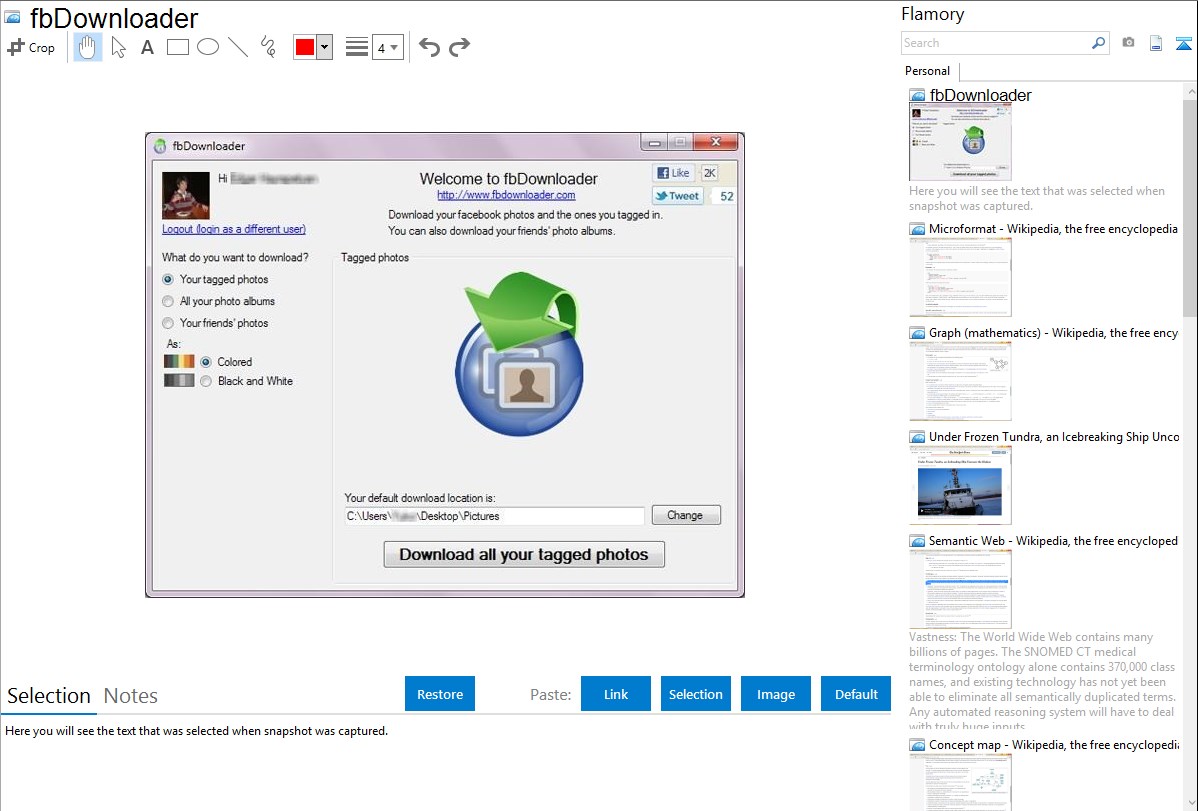Click the fbDownloader title bar icon
The image size is (1198, 811).
160,146
